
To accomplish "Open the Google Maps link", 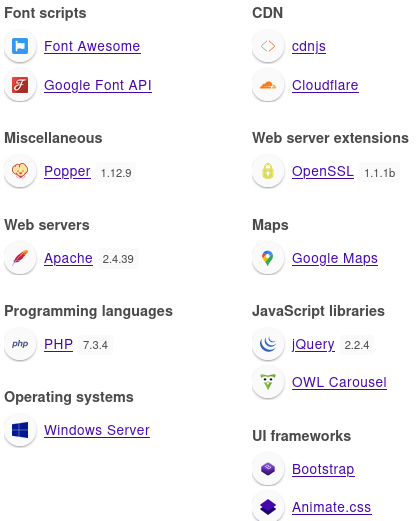I will click(335, 259).
